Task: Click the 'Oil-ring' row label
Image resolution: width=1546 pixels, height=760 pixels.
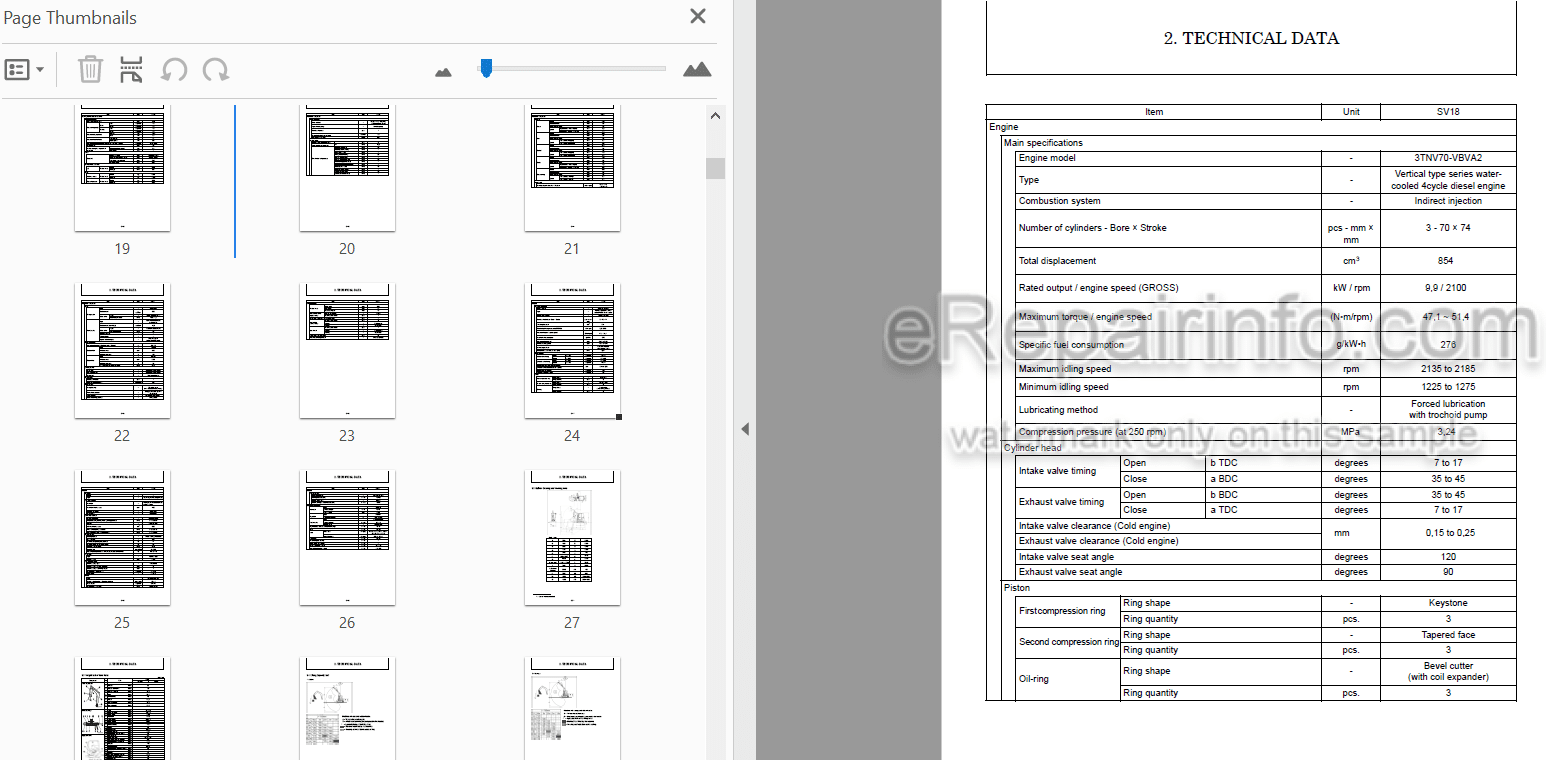Action: [x=1034, y=679]
